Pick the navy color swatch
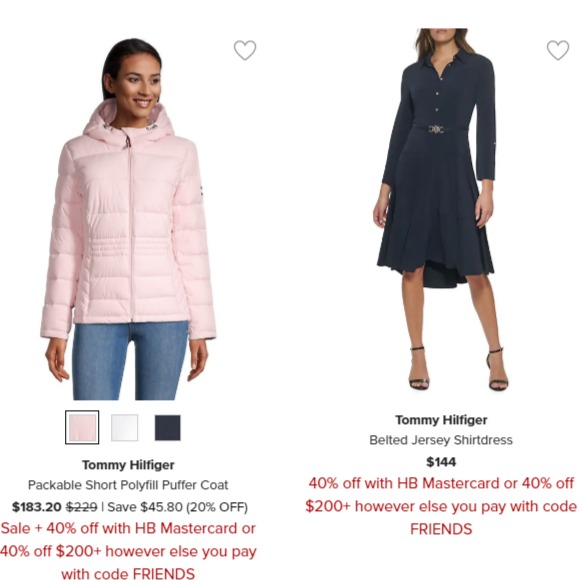The image size is (583, 580). (168, 428)
